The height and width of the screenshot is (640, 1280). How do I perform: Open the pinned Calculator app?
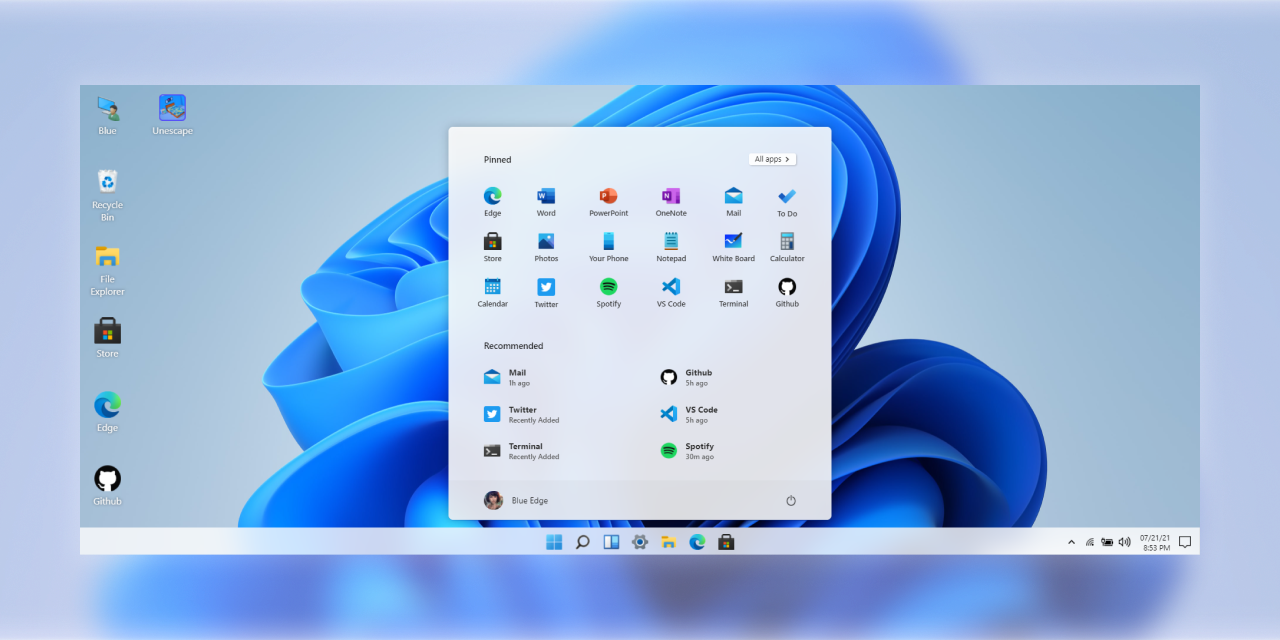(787, 241)
